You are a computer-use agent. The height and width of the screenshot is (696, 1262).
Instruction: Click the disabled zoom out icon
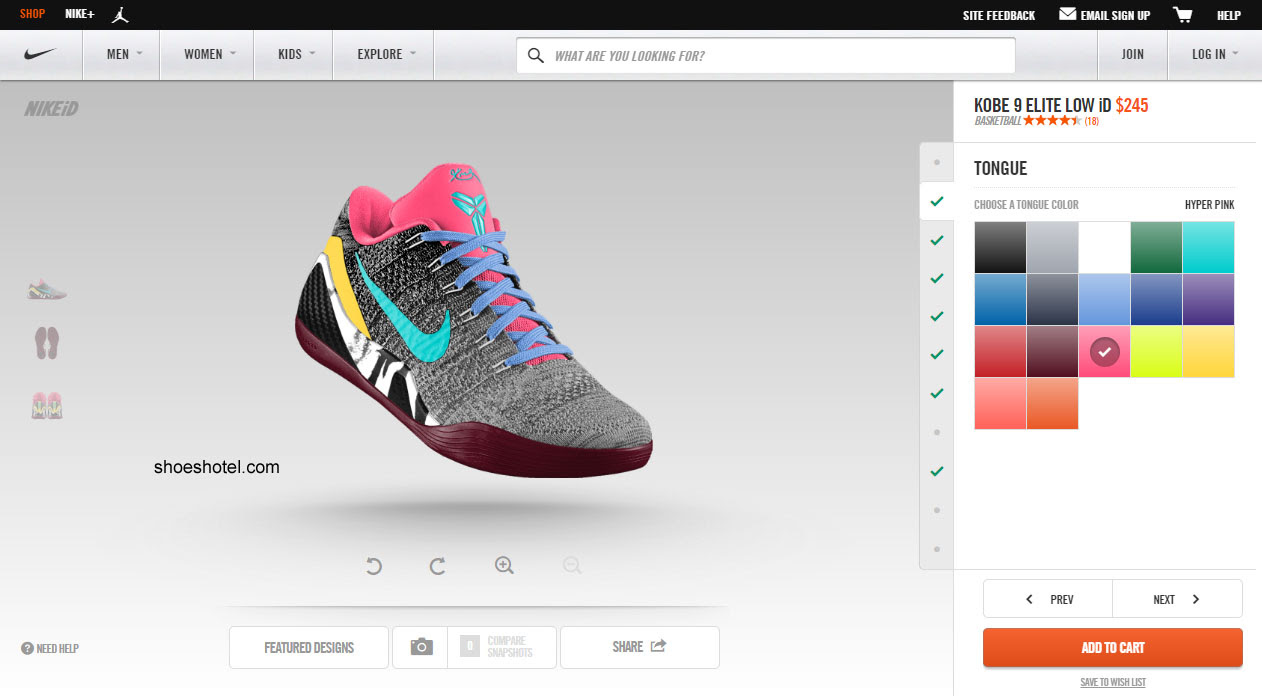click(572, 566)
